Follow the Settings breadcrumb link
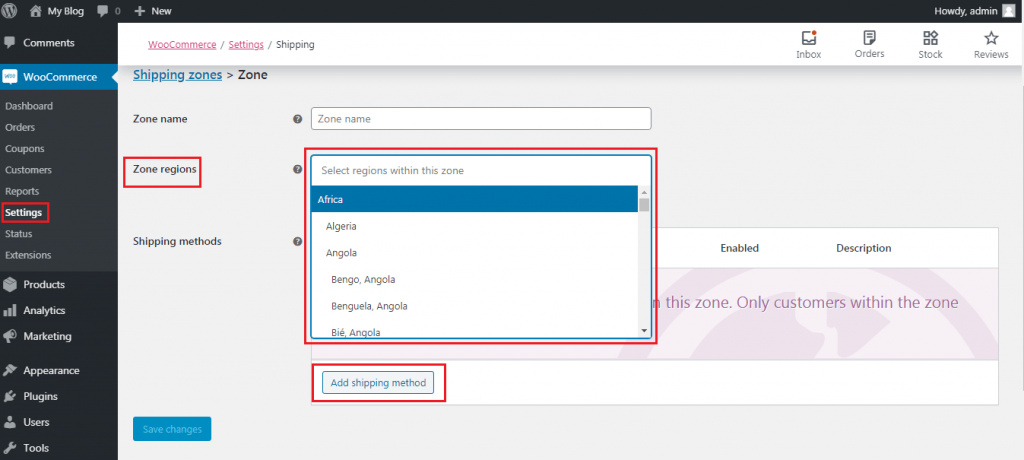Screen dimensions: 1024x460 [246, 44]
